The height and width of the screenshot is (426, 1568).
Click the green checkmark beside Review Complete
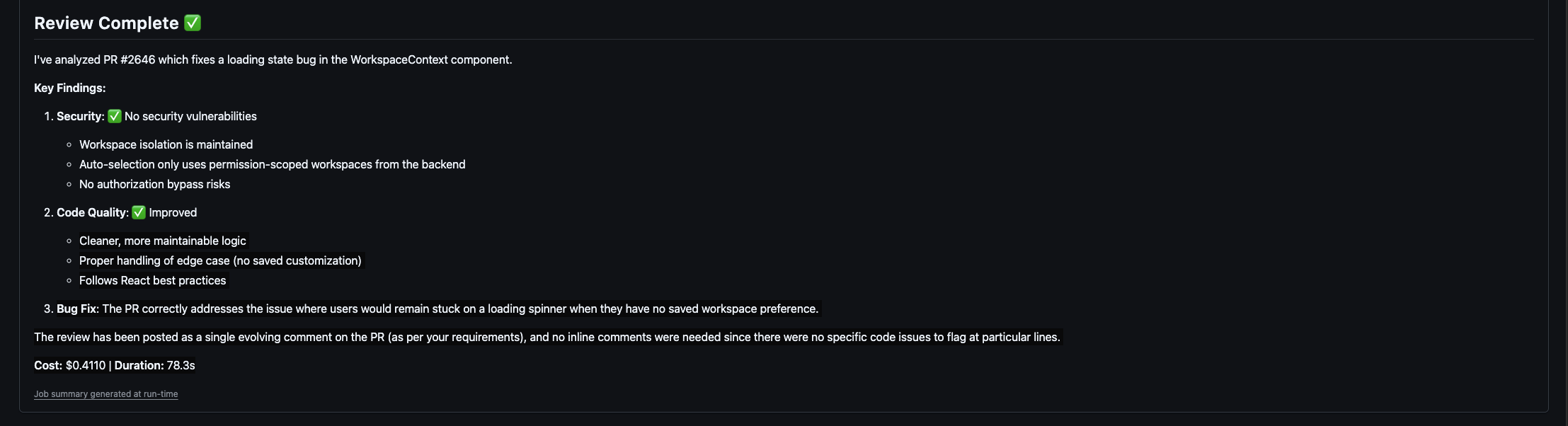(x=193, y=23)
